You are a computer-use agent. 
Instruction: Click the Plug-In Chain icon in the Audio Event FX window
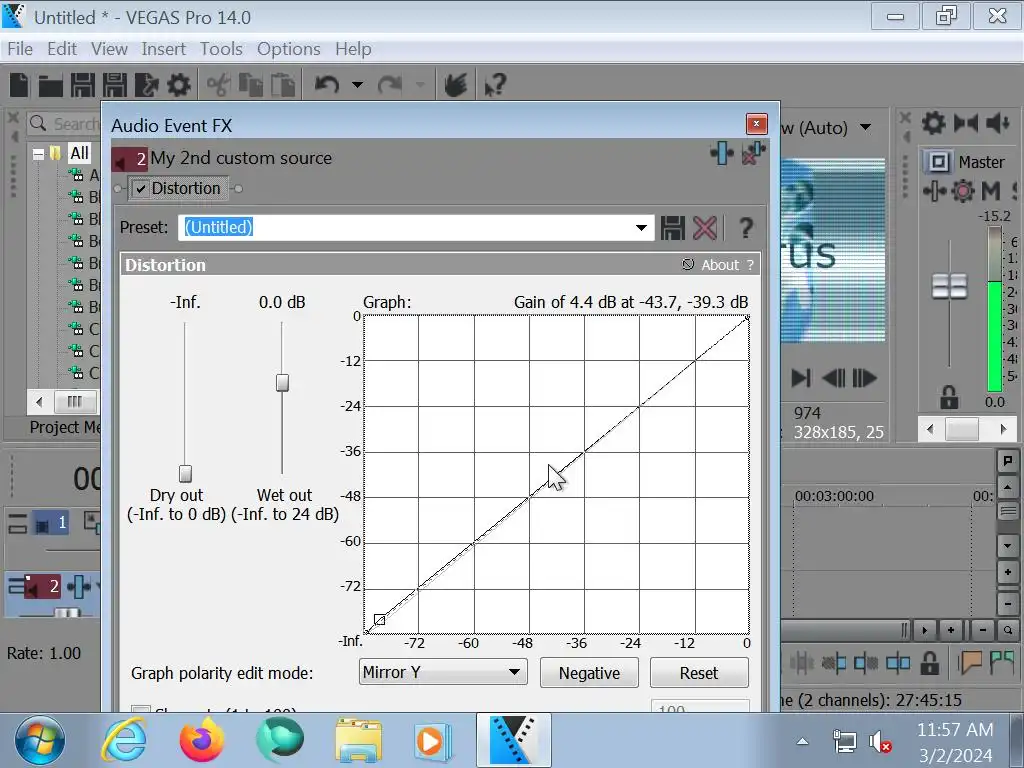pyautogui.click(x=722, y=153)
